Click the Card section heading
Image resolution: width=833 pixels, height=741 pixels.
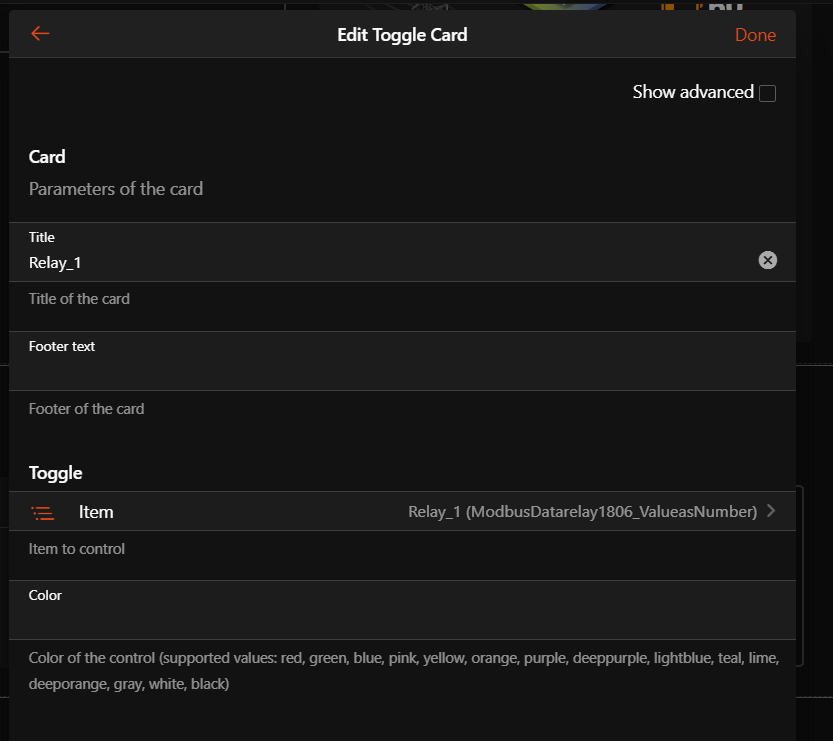[47, 157]
